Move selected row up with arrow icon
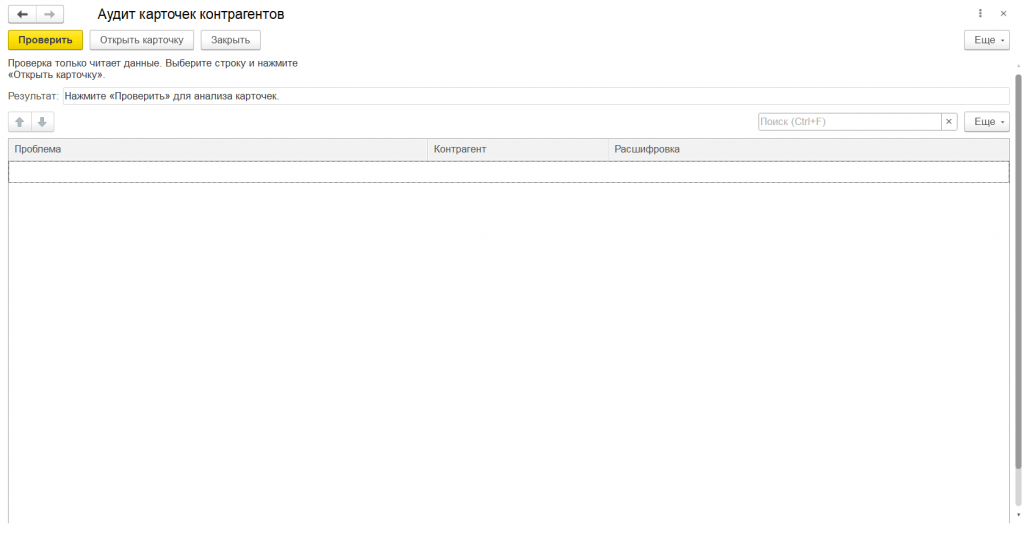 (20, 121)
